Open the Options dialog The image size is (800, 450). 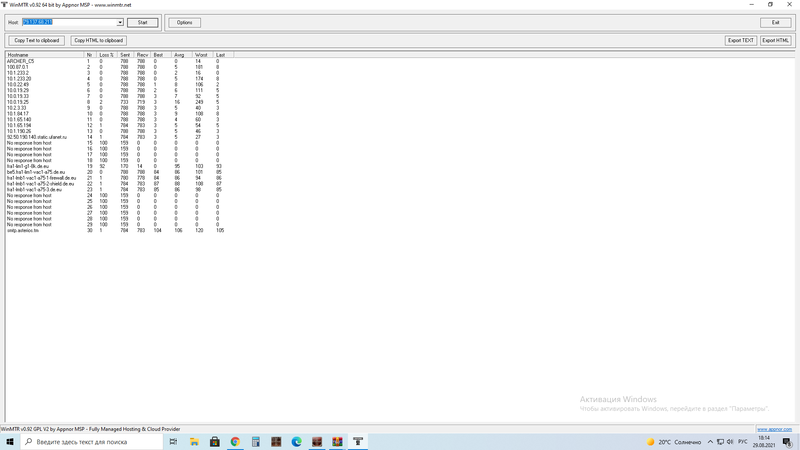(x=185, y=22)
